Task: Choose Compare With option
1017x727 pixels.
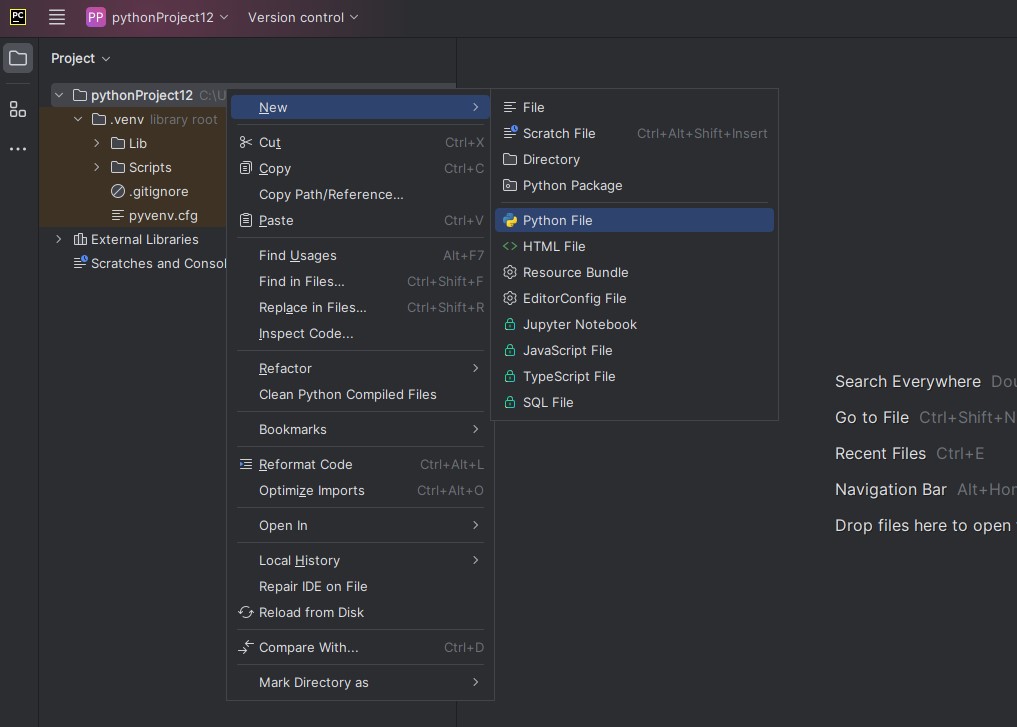Action: click(360, 647)
